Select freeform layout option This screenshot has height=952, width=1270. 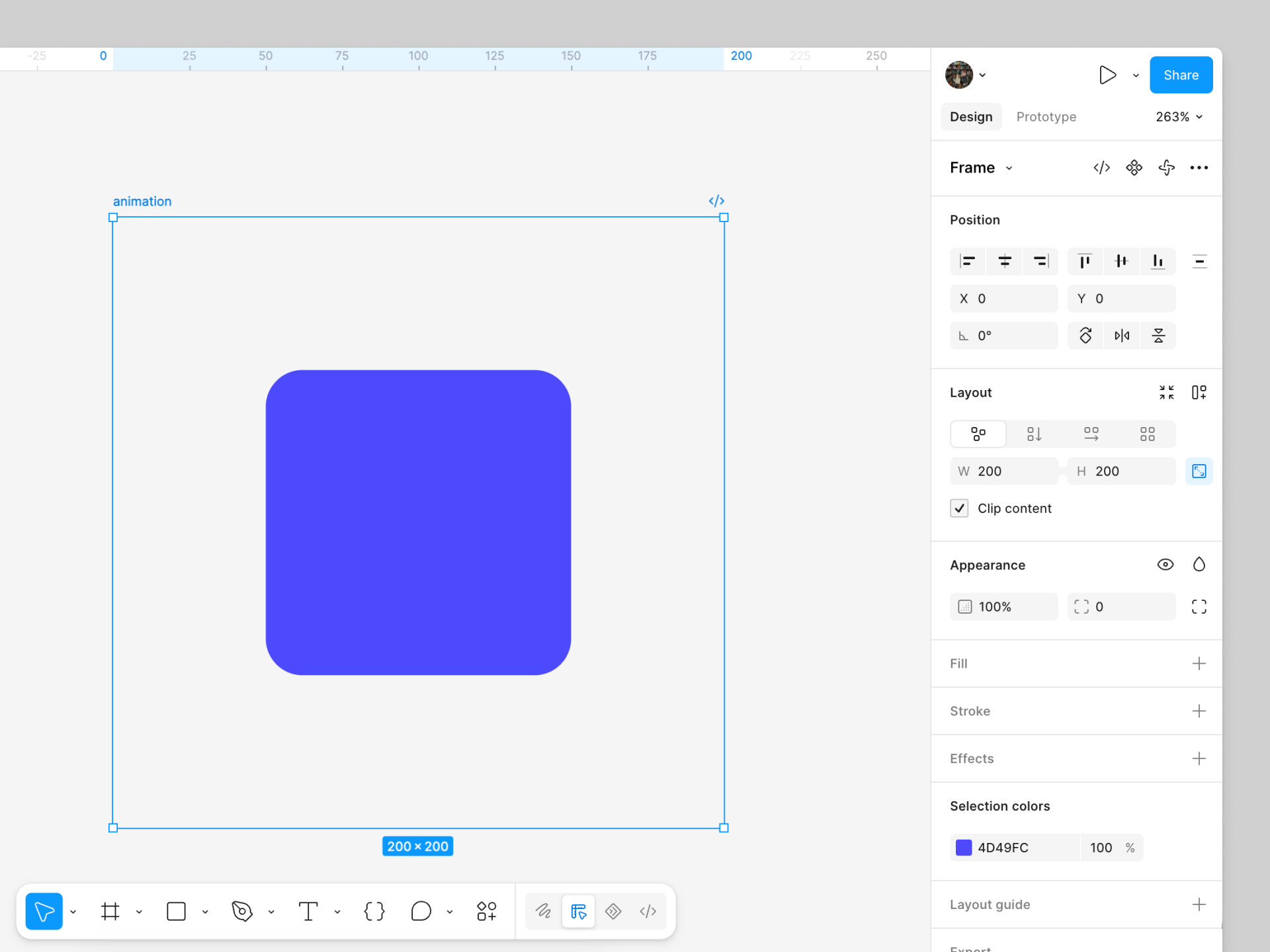[x=978, y=434]
